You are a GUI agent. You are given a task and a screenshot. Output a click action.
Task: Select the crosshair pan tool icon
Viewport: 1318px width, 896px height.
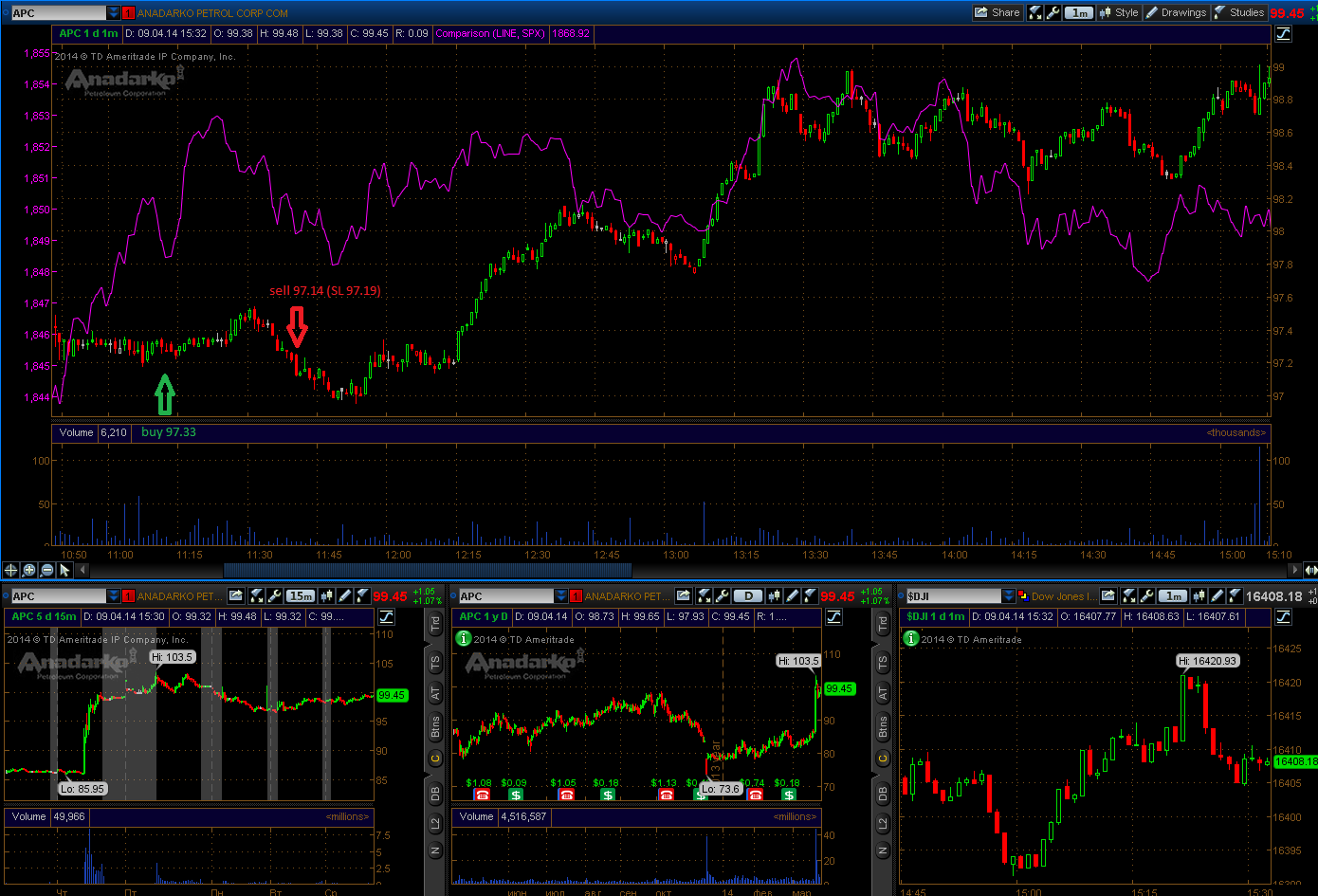coord(10,570)
